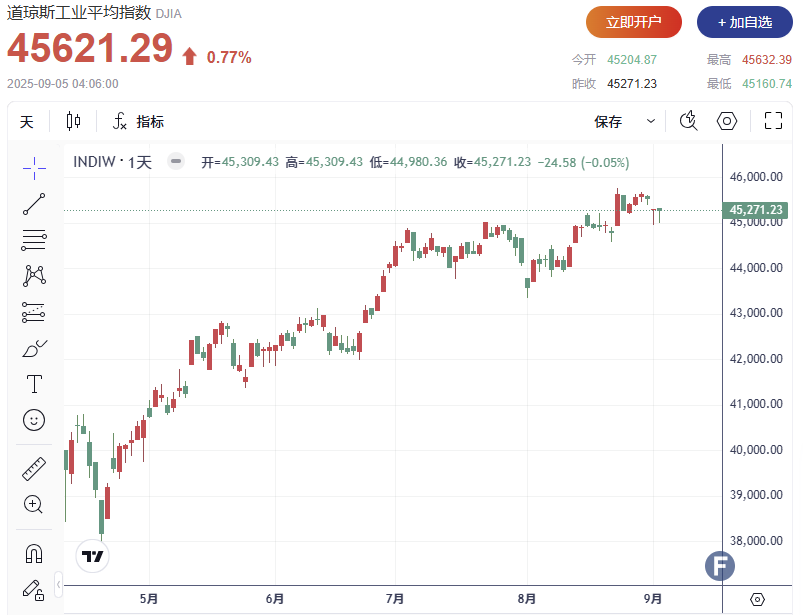The width and height of the screenshot is (803, 615).
Task: Open the emoji icons tool
Action: (34, 420)
